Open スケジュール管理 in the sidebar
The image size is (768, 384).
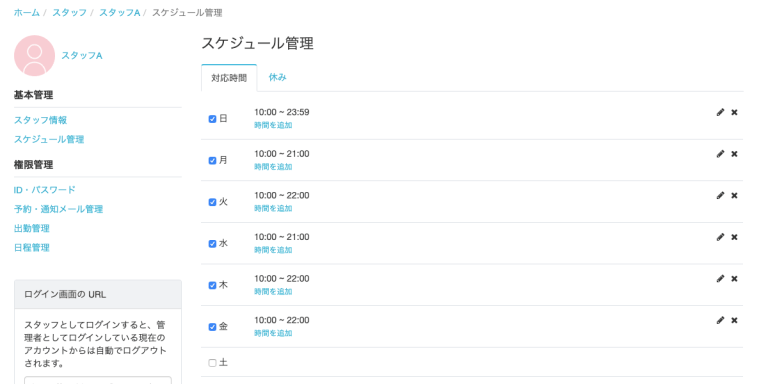pos(49,140)
